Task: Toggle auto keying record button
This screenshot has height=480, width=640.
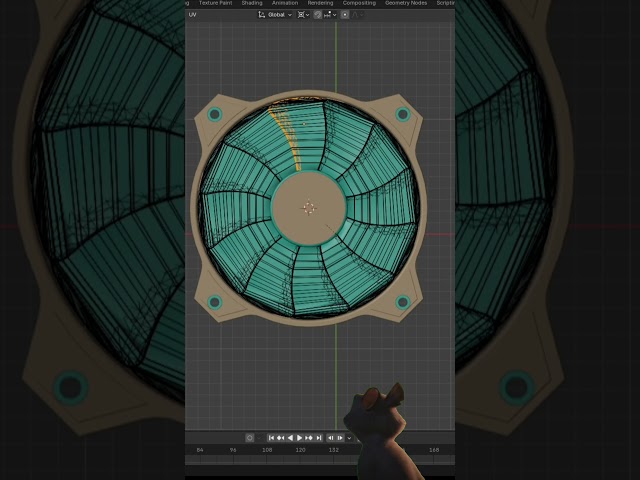Action: [250, 438]
